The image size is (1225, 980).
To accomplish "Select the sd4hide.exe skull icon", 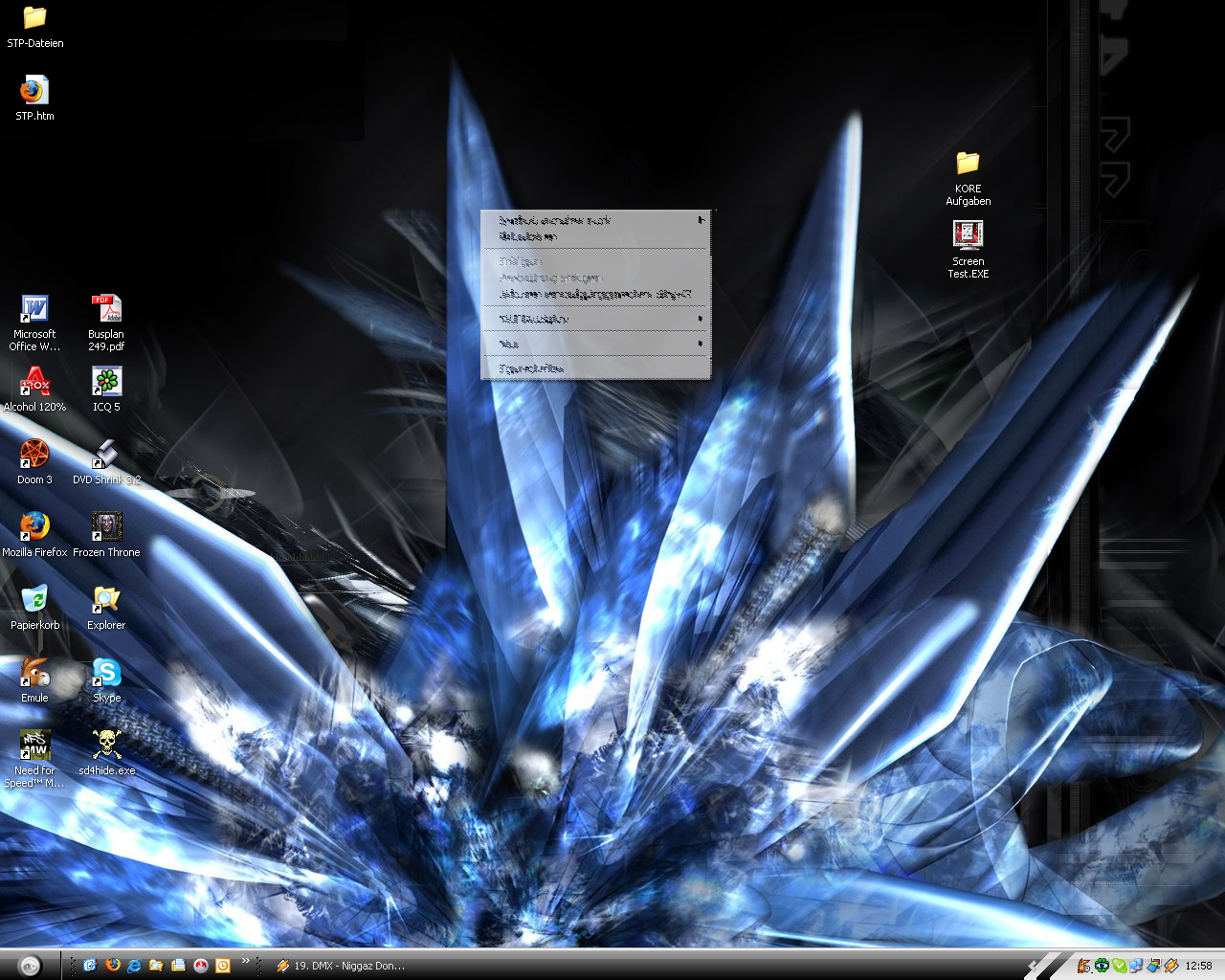I will (x=106, y=746).
